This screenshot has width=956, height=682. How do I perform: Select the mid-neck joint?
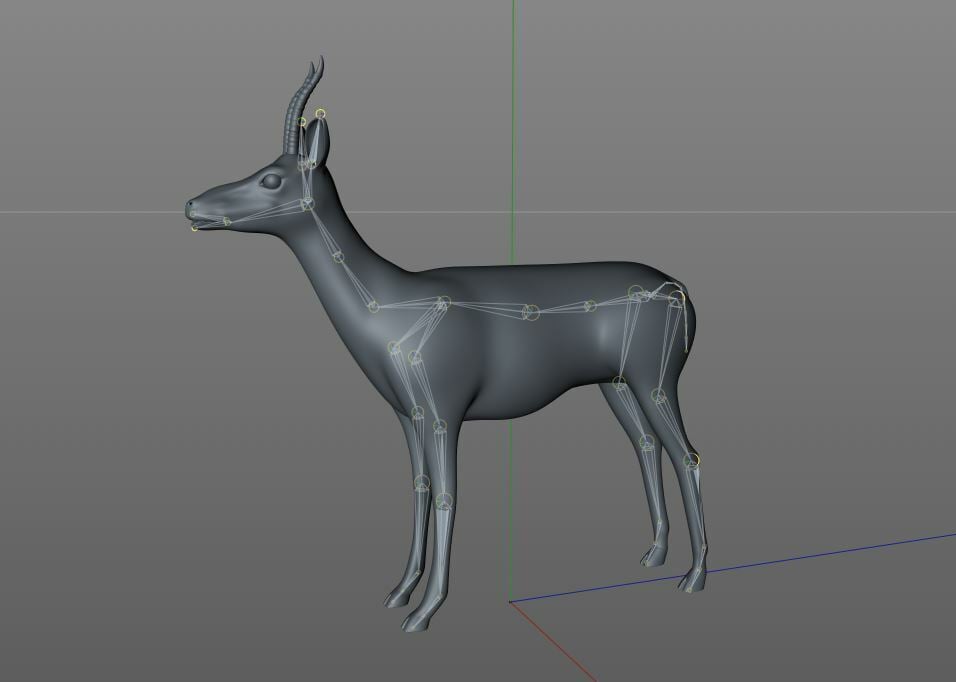point(338,257)
